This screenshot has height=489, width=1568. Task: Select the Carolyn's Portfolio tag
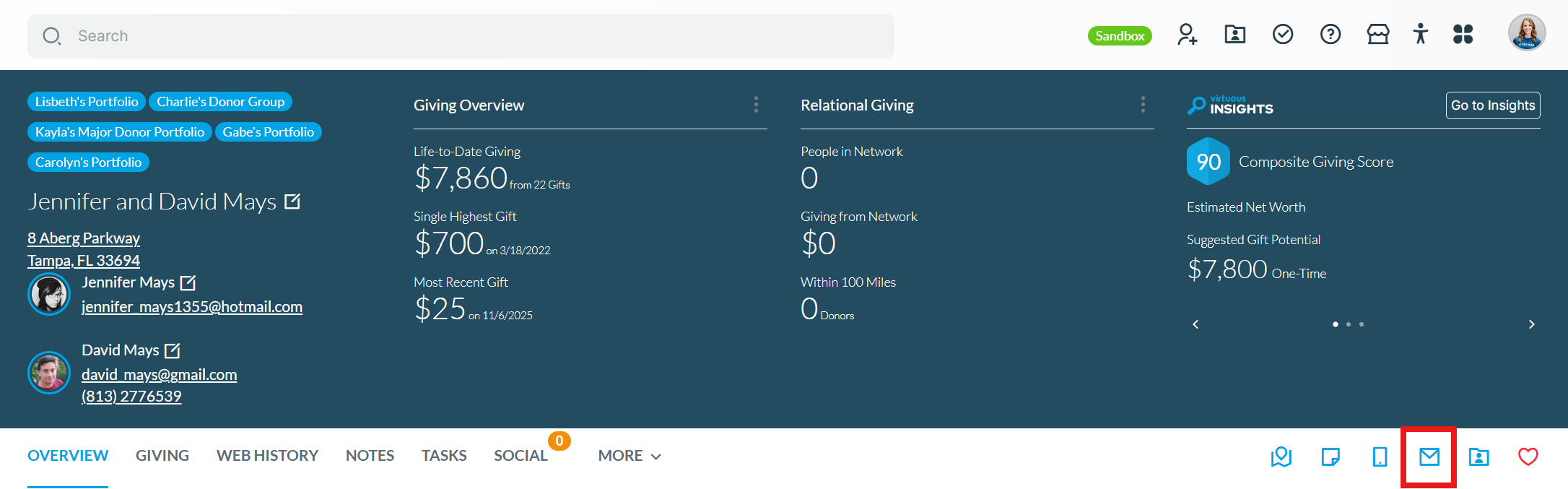tap(88, 163)
